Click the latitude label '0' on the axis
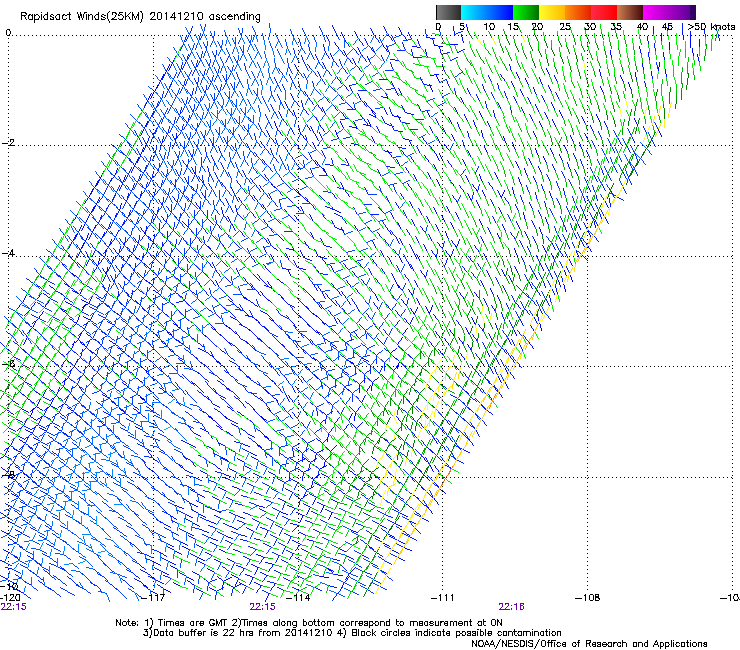This screenshot has height=650, width=740. pos(8,33)
